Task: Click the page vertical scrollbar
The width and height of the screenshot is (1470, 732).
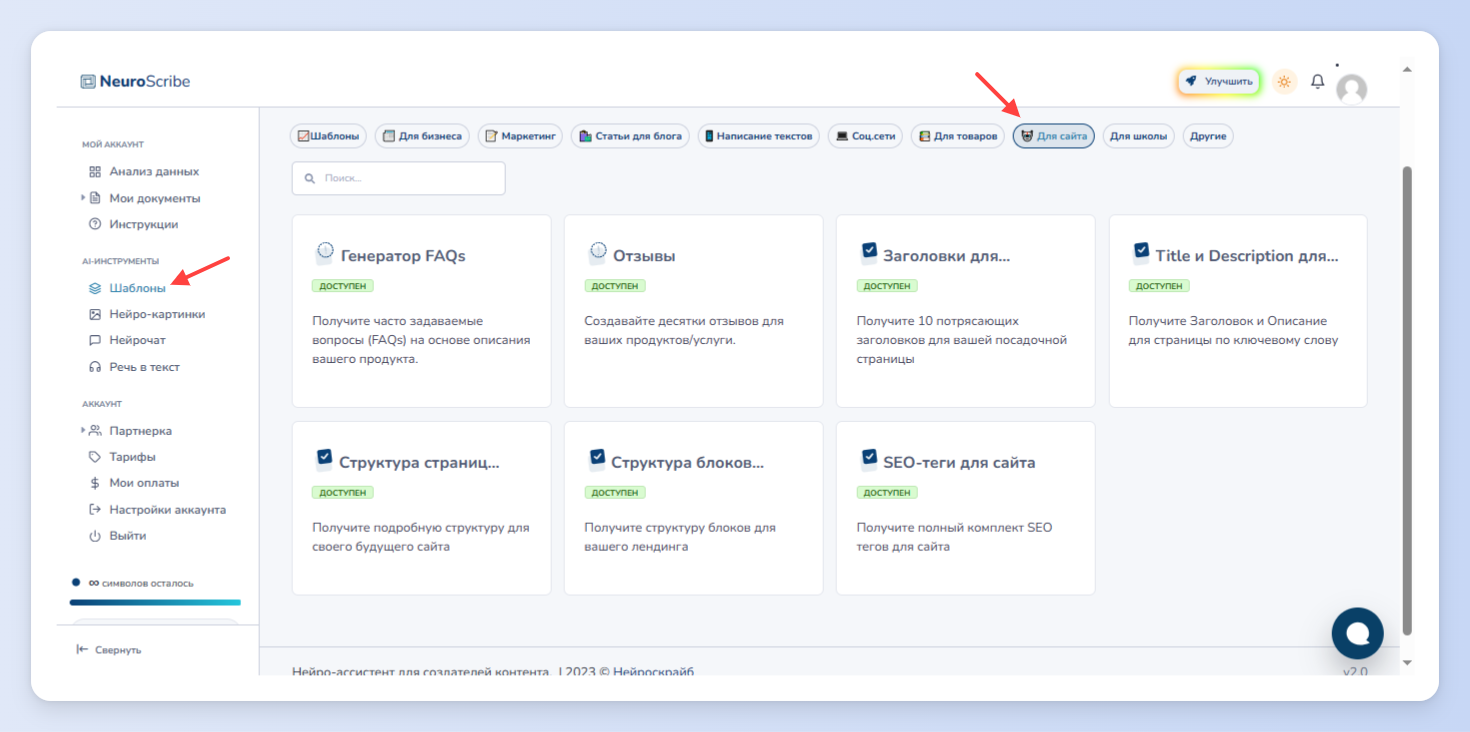Action: point(1408,400)
